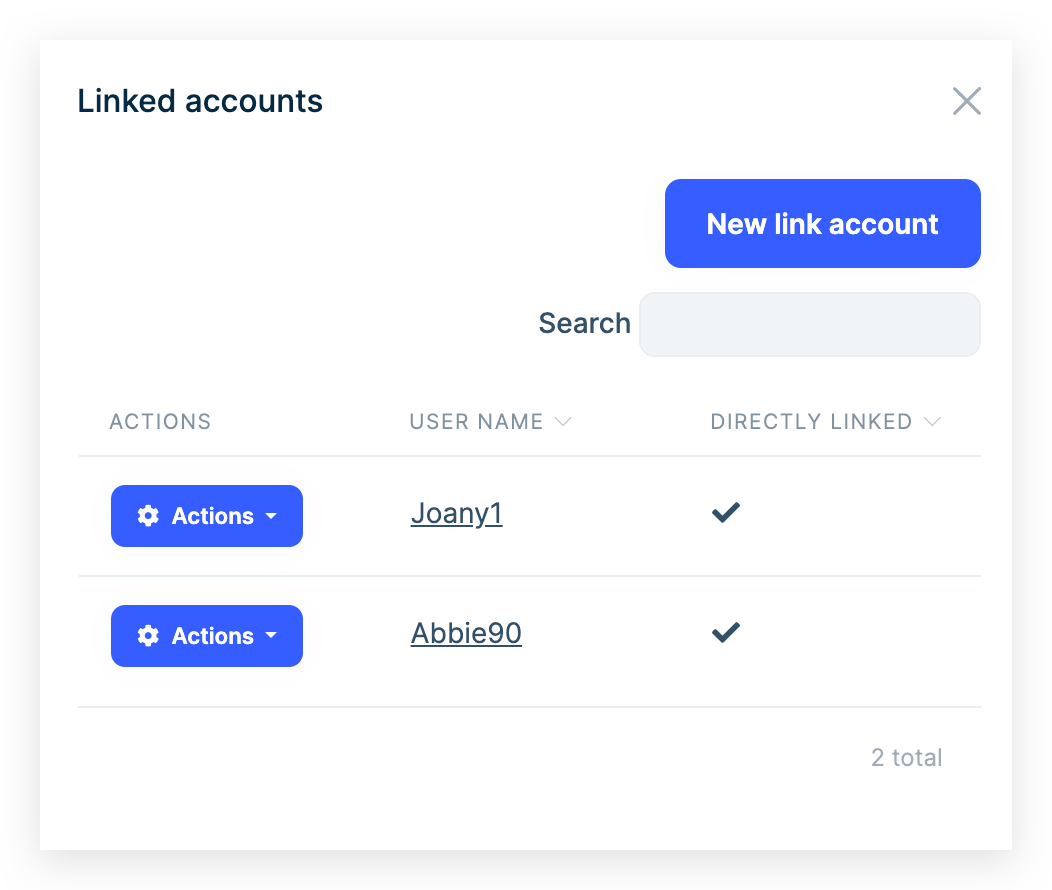Click the checkmark in Abbie90's Directly Linked cell
Viewport: 1052px width, 890px height.
(725, 632)
